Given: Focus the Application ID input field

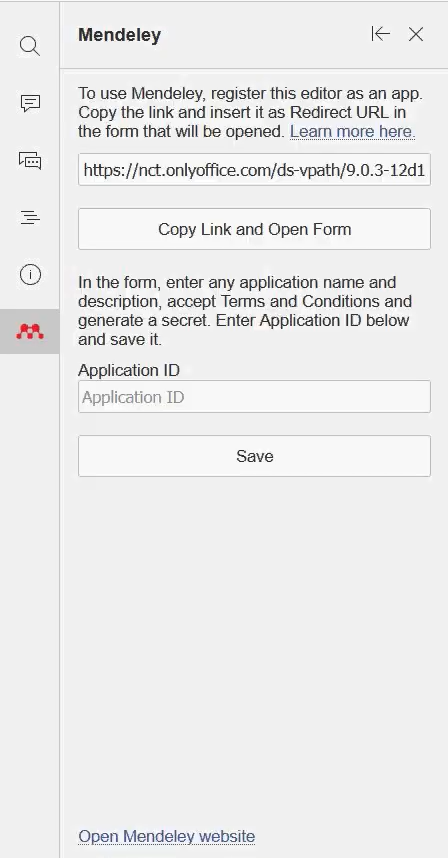Looking at the screenshot, I should [x=254, y=397].
